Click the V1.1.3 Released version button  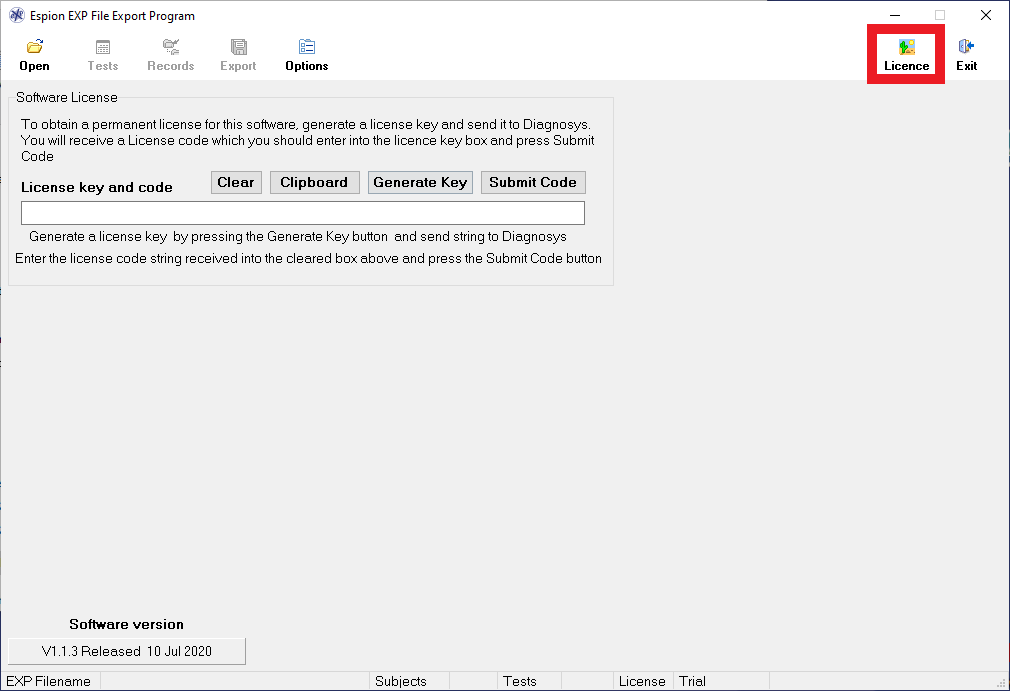tap(127, 651)
